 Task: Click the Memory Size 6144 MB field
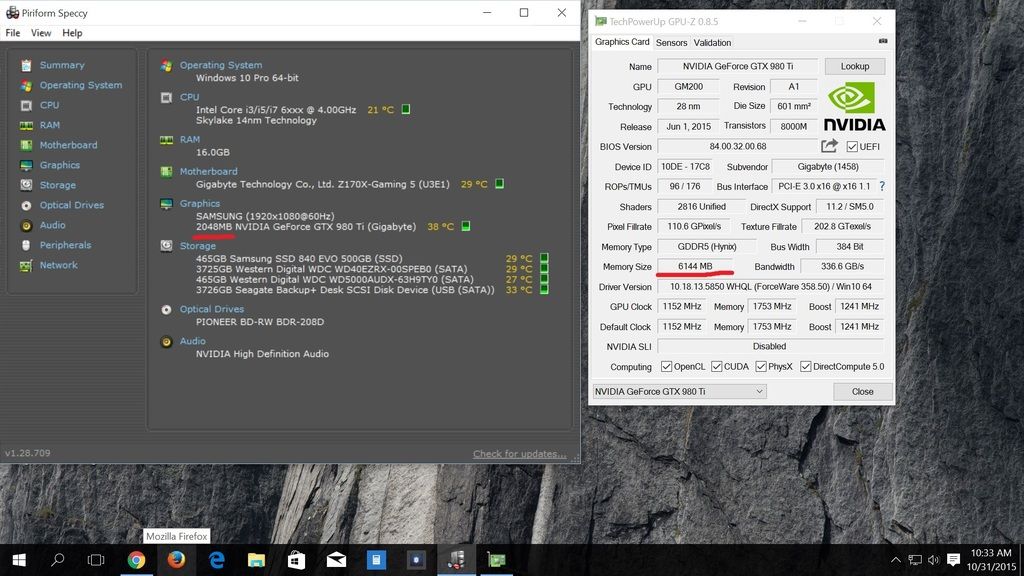[695, 266]
